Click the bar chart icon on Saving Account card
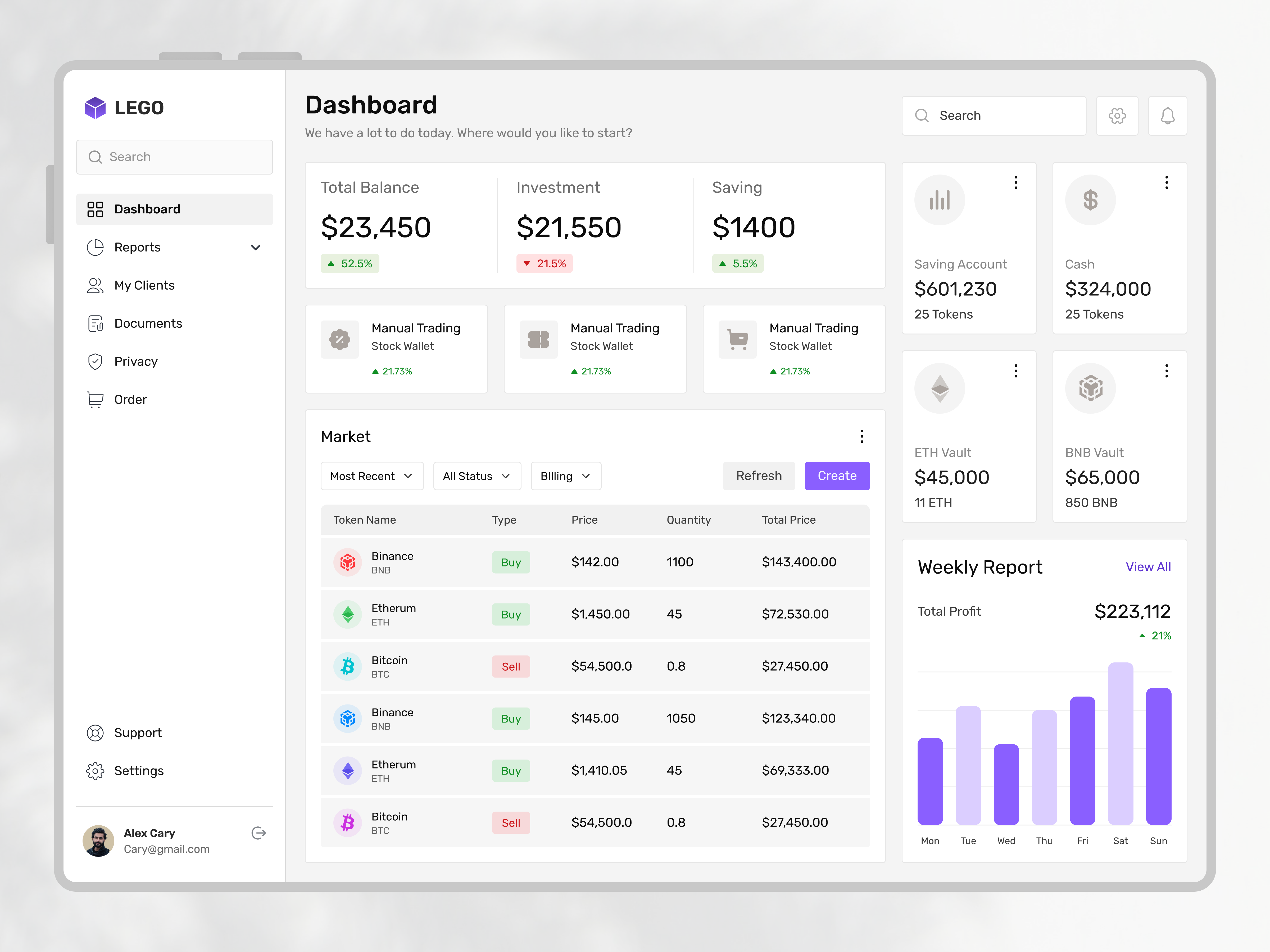Viewport: 1270px width, 952px height. pos(939,200)
